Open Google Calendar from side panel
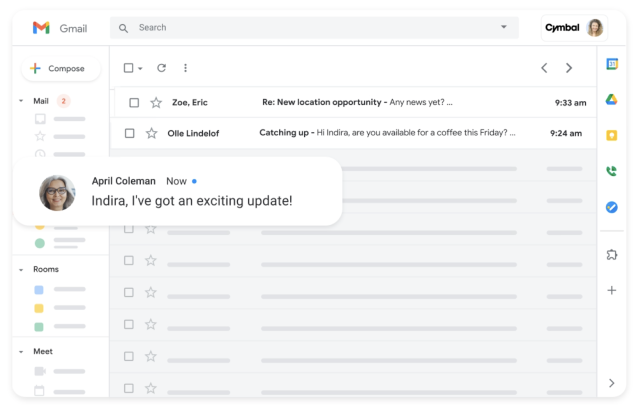Screen dimensions: 636x408 pyautogui.click(x=612, y=64)
